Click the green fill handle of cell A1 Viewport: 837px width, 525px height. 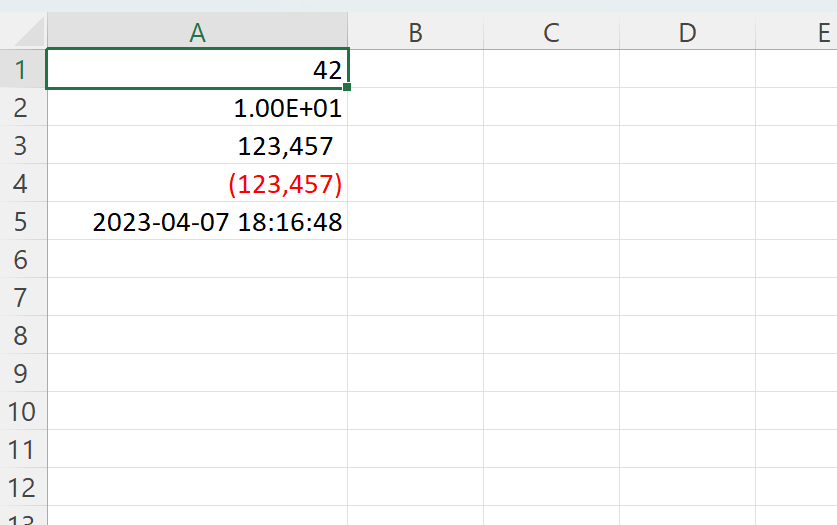tap(346, 88)
